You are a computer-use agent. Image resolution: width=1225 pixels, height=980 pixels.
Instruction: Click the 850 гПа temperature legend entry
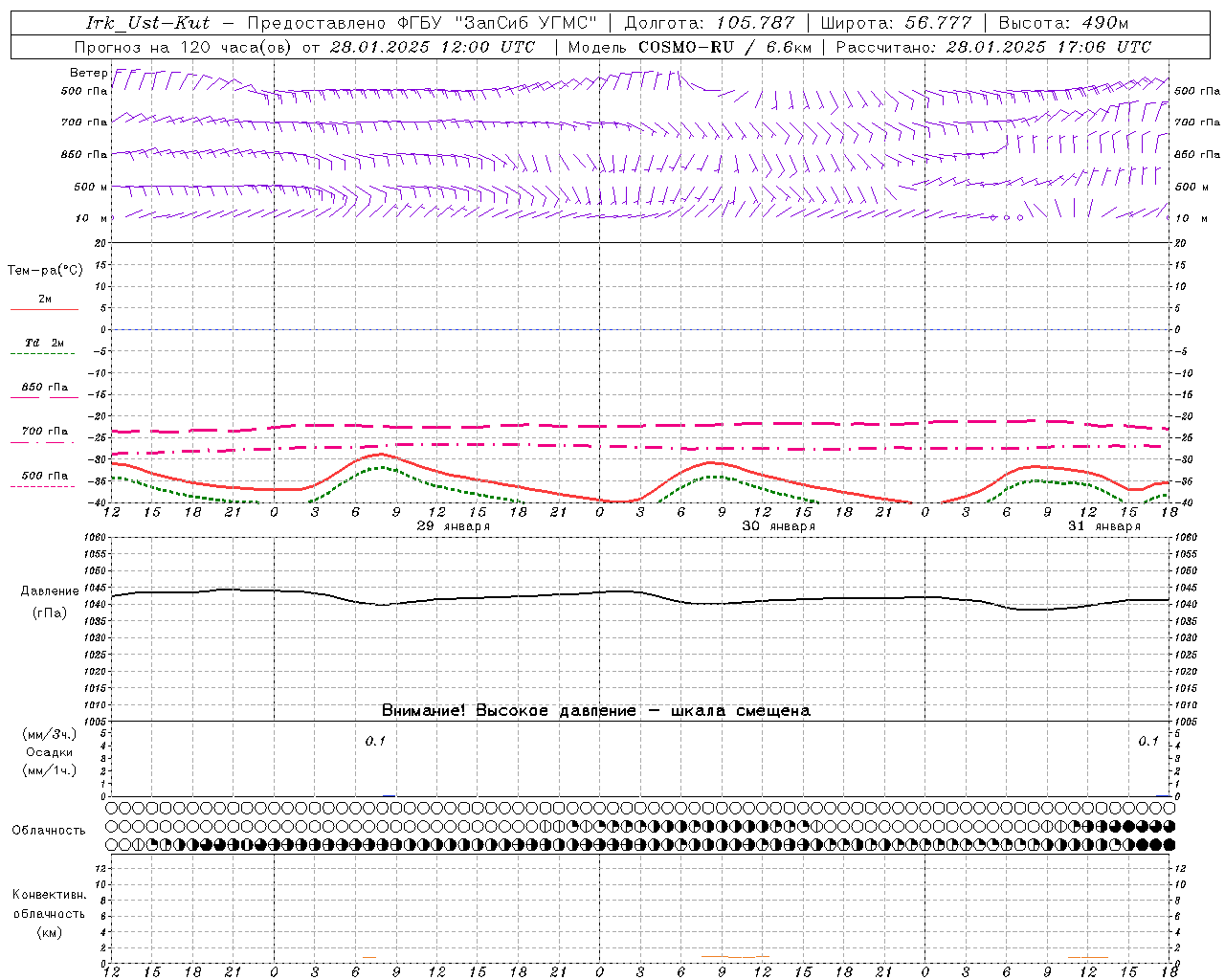click(x=45, y=388)
